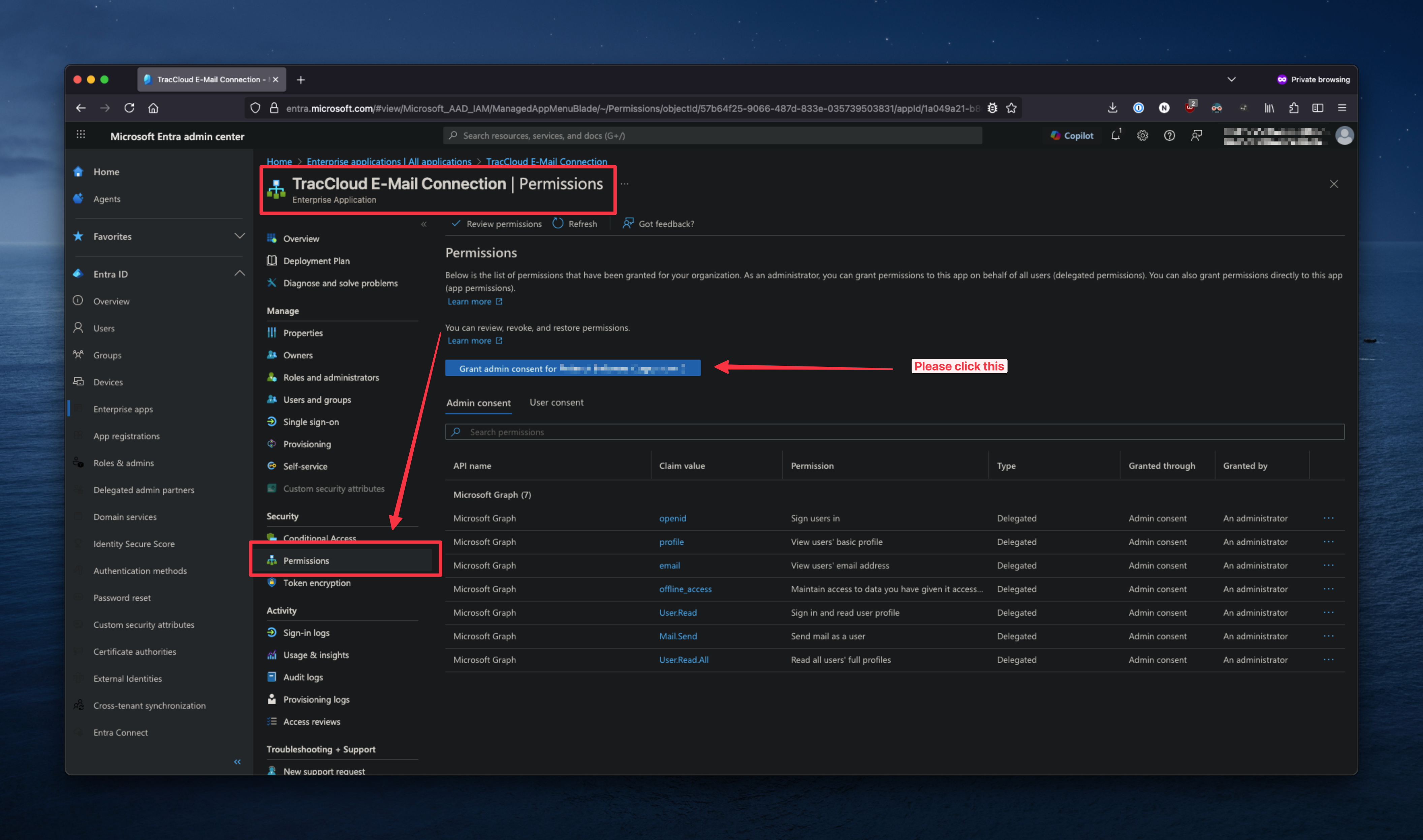Open portal settings gear icon
The image size is (1423, 840).
[1142, 136]
